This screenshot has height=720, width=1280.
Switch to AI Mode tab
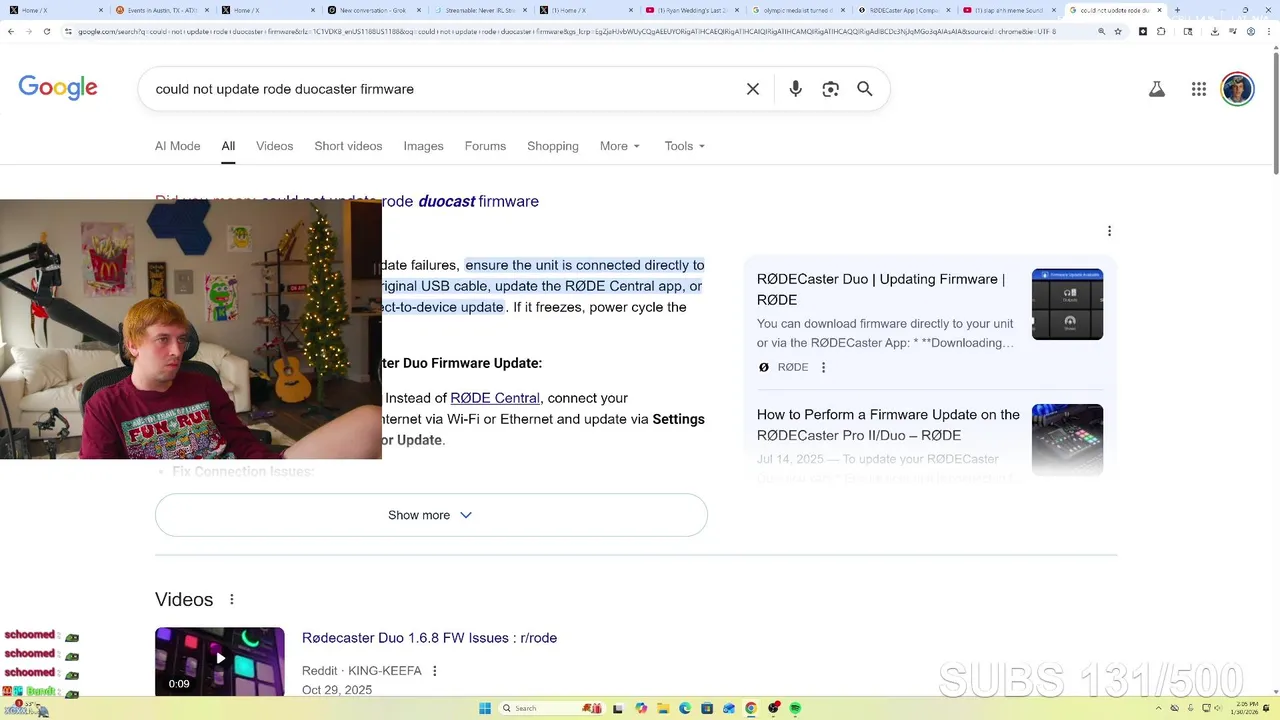tap(178, 146)
